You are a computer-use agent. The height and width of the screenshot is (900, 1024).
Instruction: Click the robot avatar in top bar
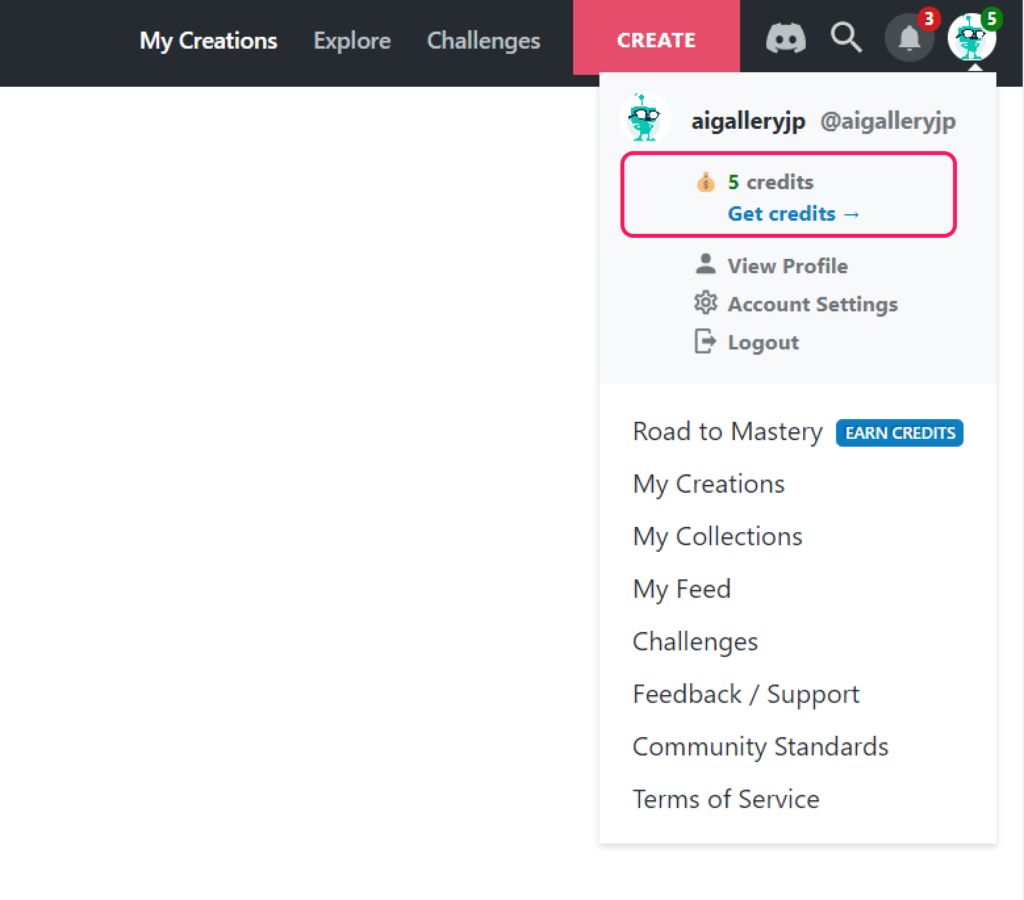pyautogui.click(x=971, y=38)
